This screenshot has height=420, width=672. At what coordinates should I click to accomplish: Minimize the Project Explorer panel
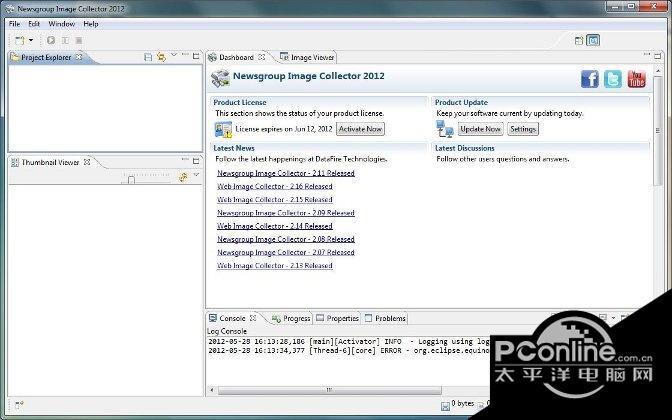pyautogui.click(x=185, y=54)
